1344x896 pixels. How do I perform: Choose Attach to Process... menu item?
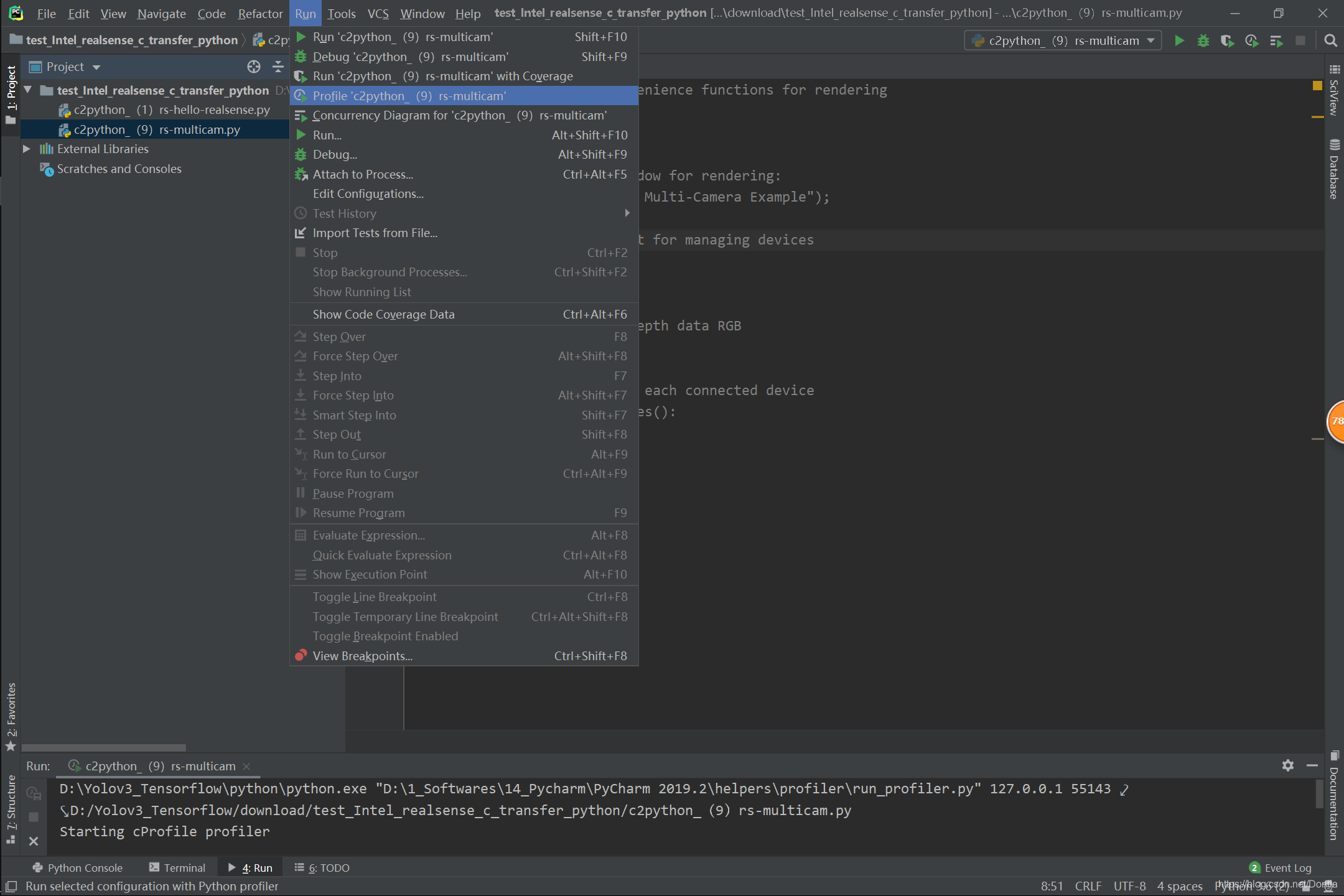click(464, 174)
